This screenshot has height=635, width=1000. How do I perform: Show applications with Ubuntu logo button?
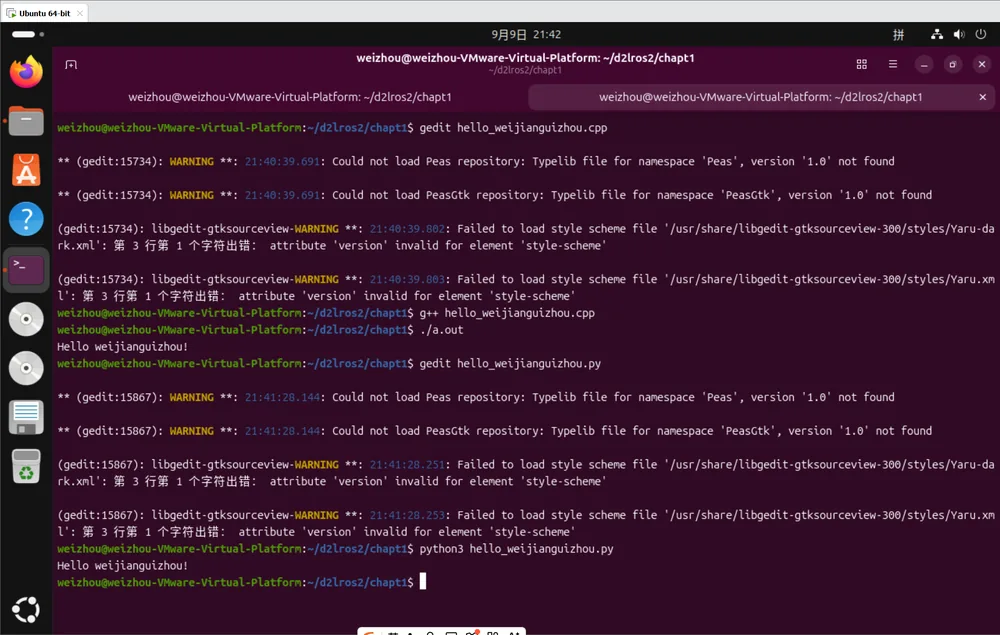click(26, 609)
